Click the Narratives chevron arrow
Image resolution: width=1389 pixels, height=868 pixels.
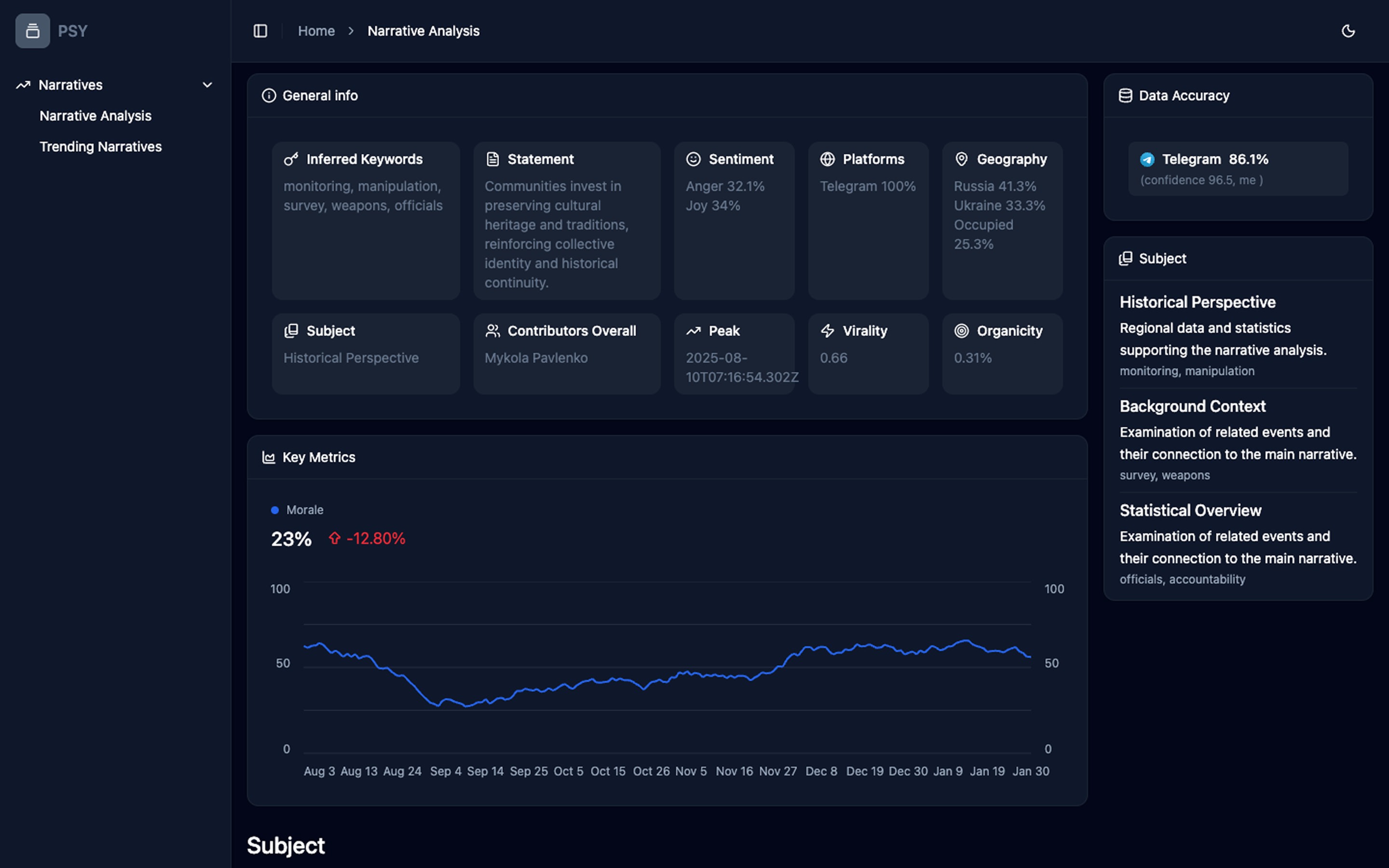click(x=207, y=85)
